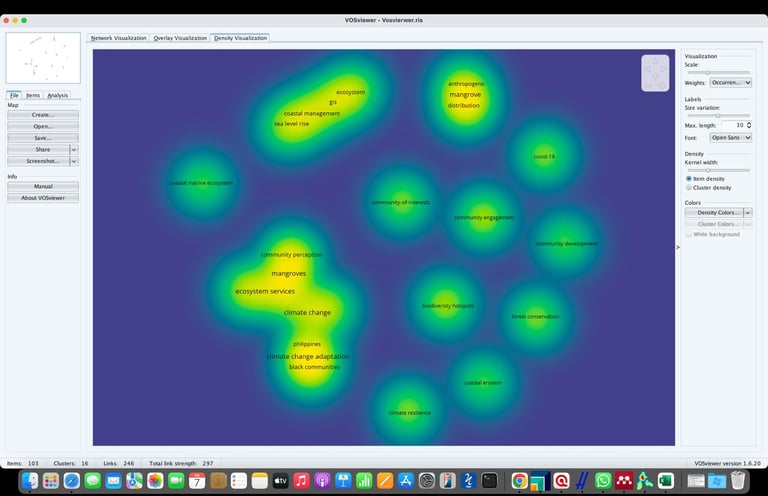The image size is (768, 496).
Task: Open Finder from the Dock
Action: tap(30, 481)
